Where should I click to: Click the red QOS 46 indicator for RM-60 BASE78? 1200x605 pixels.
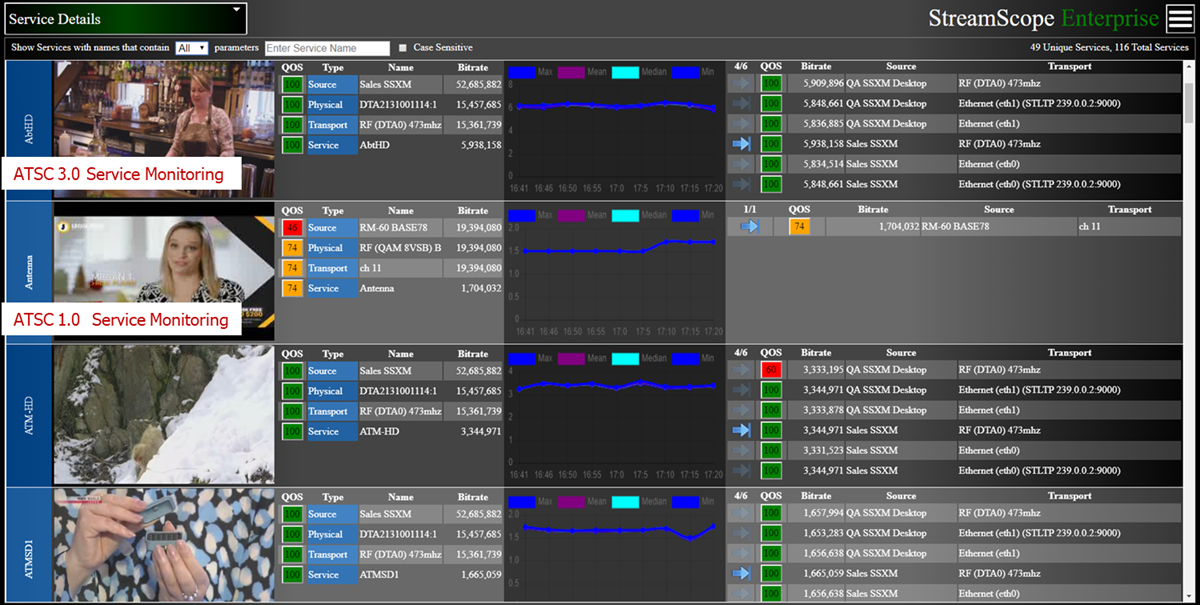pos(292,228)
